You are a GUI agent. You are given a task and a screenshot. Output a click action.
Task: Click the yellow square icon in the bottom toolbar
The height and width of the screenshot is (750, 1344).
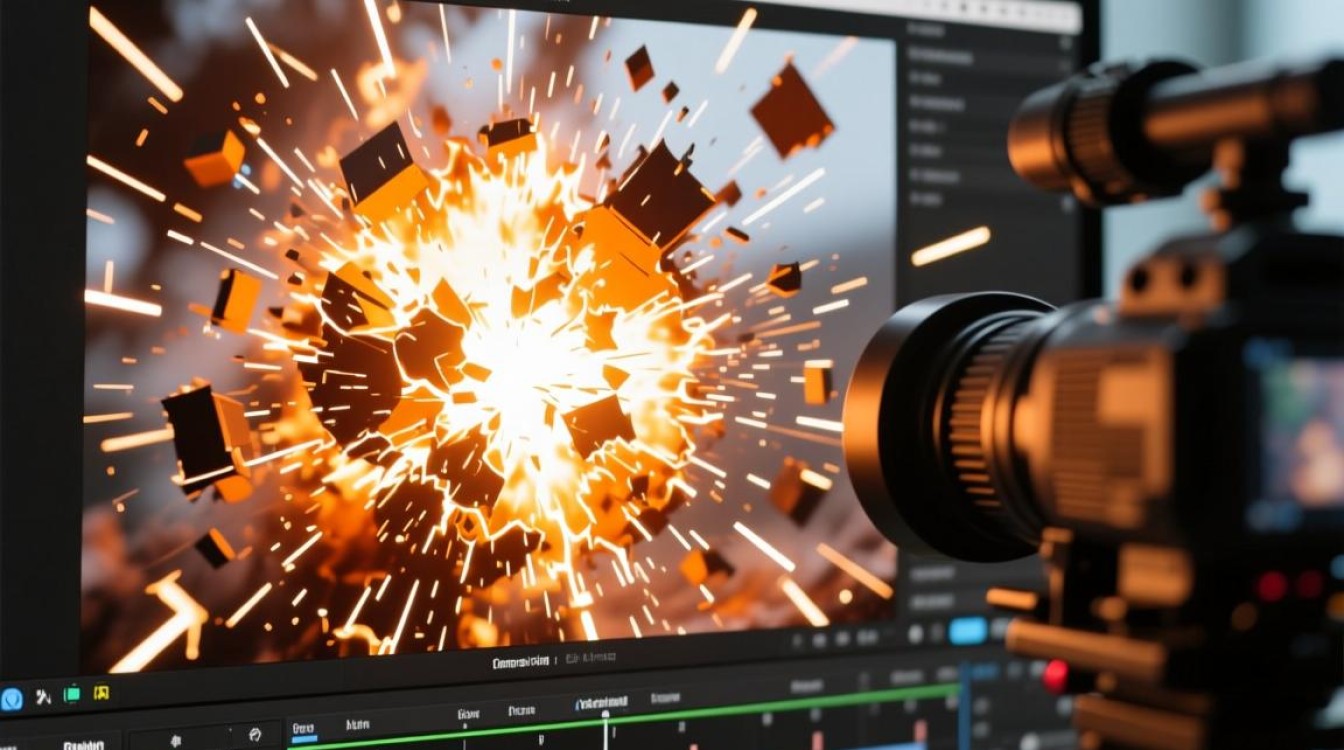[x=101, y=692]
